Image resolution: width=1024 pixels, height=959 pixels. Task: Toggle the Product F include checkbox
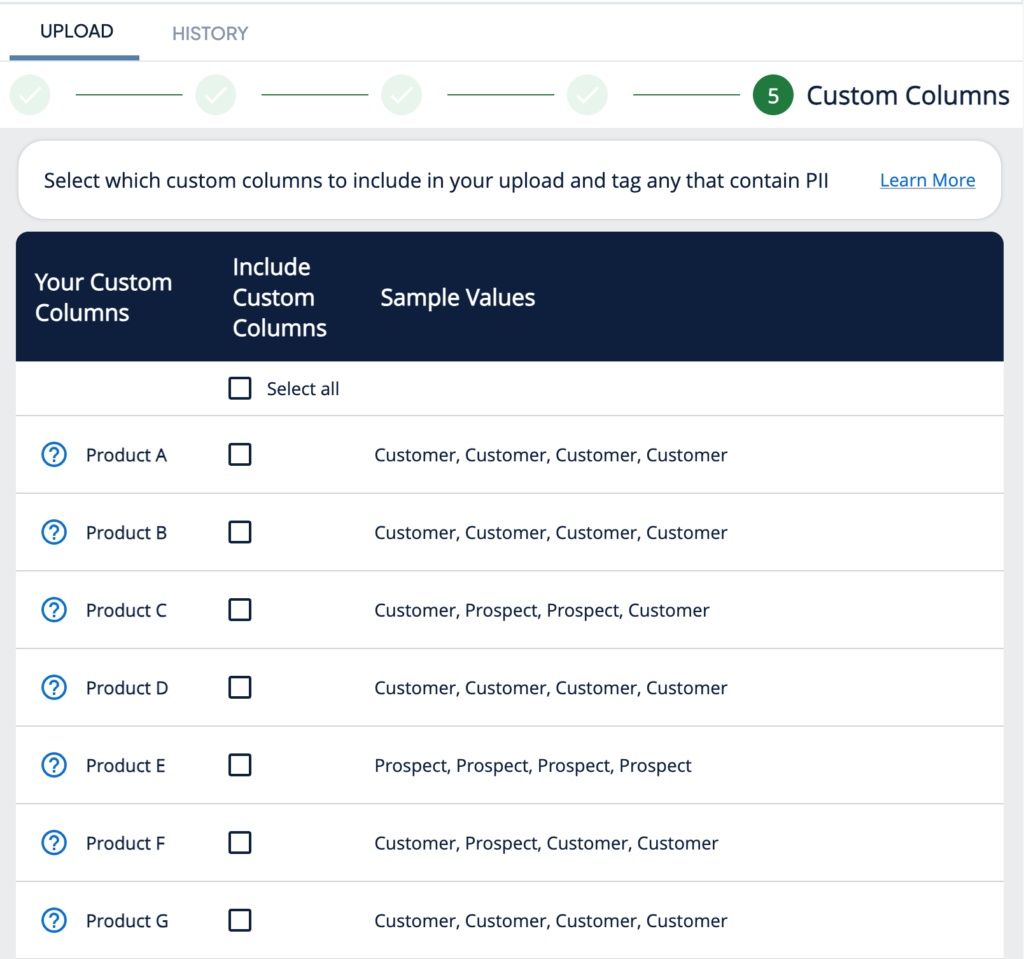pyautogui.click(x=240, y=843)
